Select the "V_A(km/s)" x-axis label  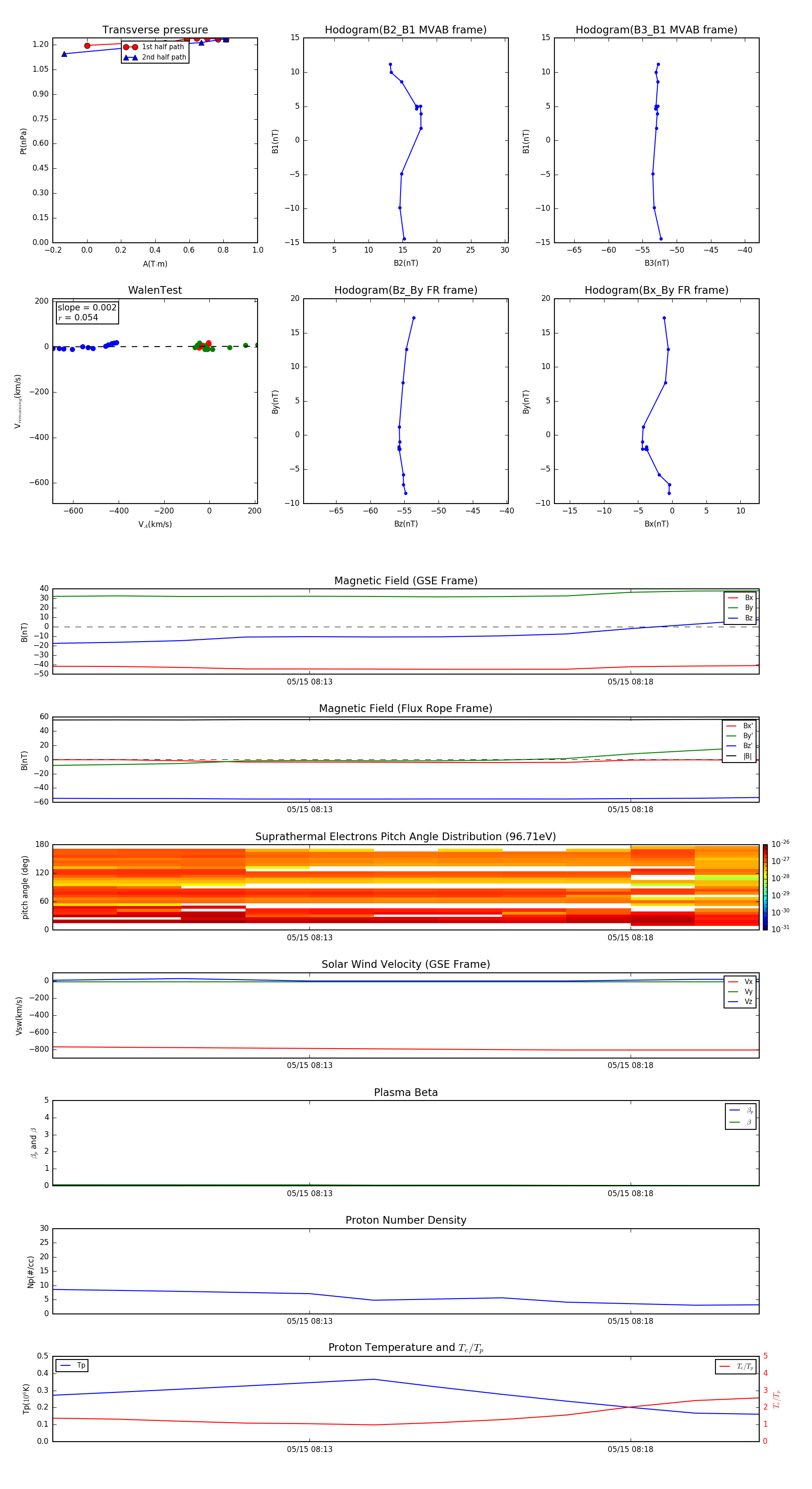[155, 524]
